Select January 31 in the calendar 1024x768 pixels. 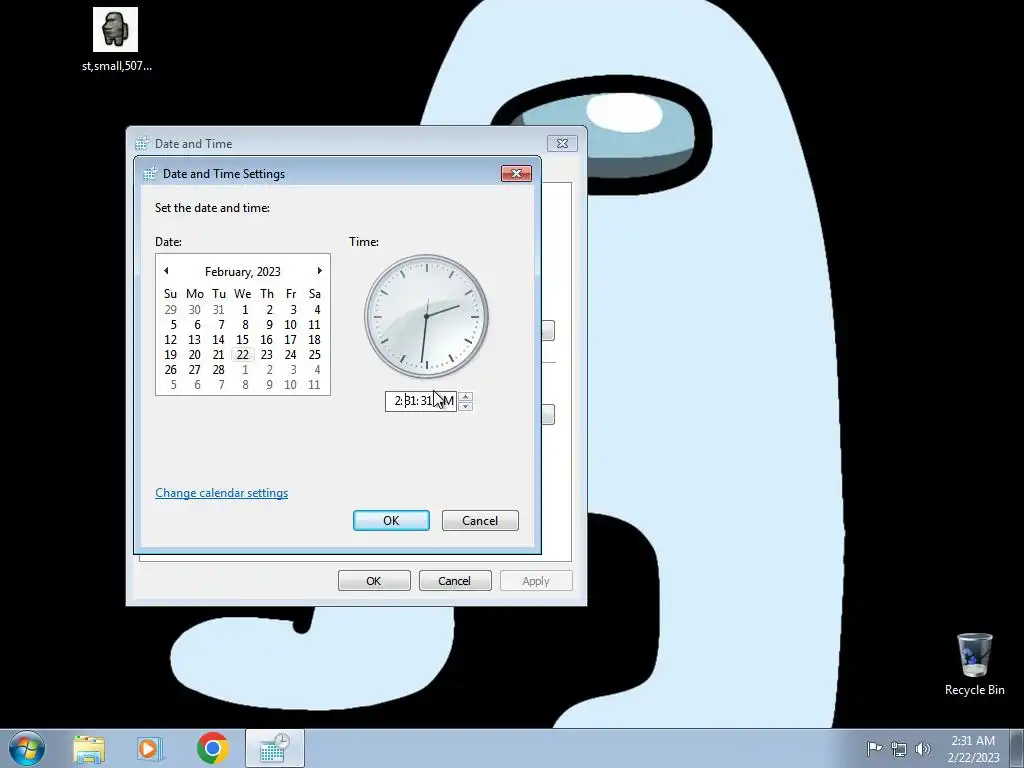(218, 310)
